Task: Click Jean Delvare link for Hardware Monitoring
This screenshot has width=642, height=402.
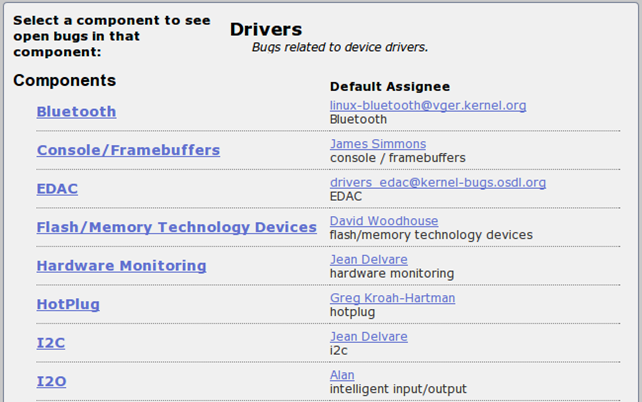Action: [x=369, y=259]
